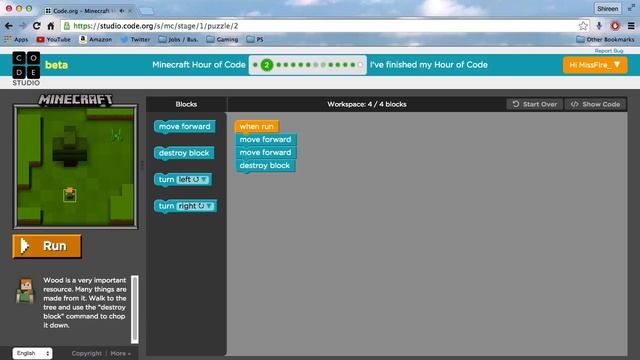
Task: Go to the browser home icon
Action: pyautogui.click(x=51, y=26)
